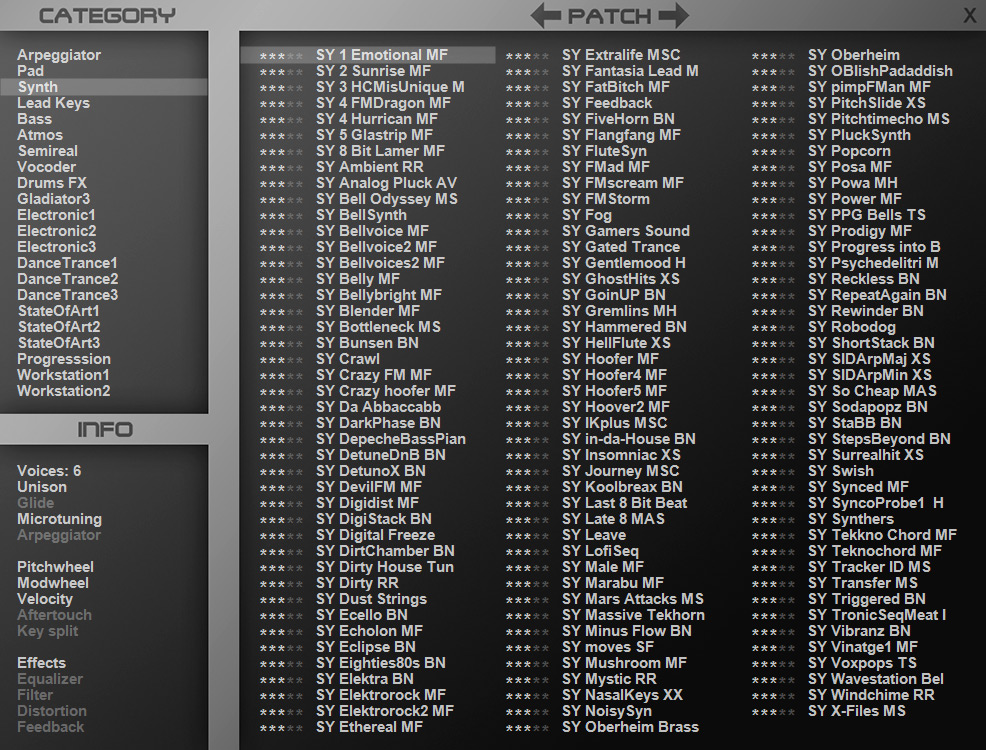Click the previous patch left arrow
Viewport: 986px width, 750px height.
point(545,15)
